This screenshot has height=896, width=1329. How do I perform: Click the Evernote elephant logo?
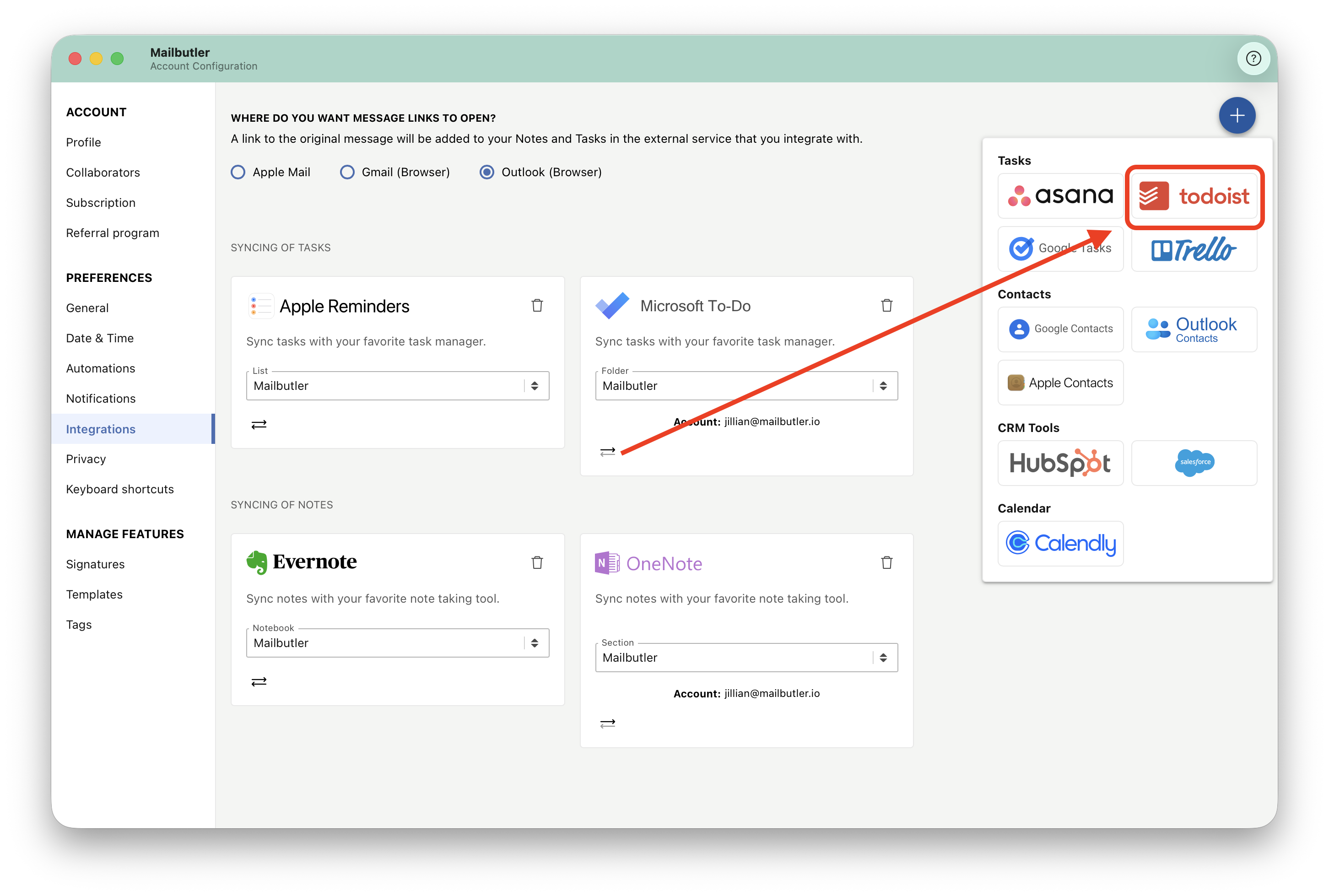click(x=257, y=562)
